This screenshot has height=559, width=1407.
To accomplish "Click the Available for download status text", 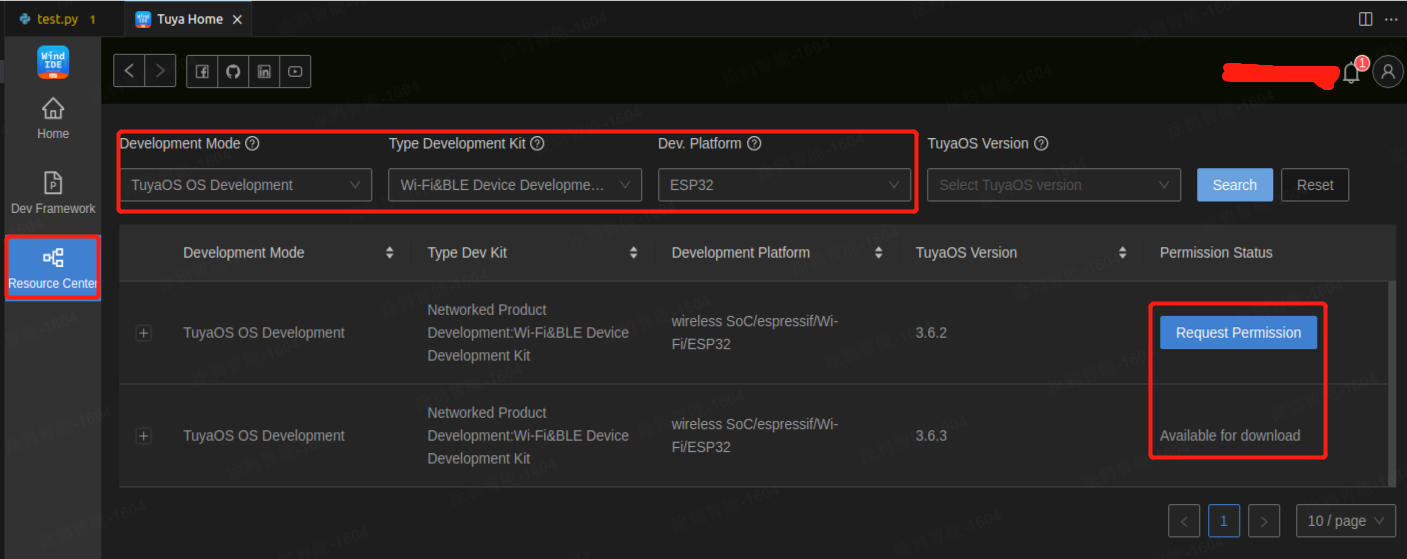I will [1230, 436].
